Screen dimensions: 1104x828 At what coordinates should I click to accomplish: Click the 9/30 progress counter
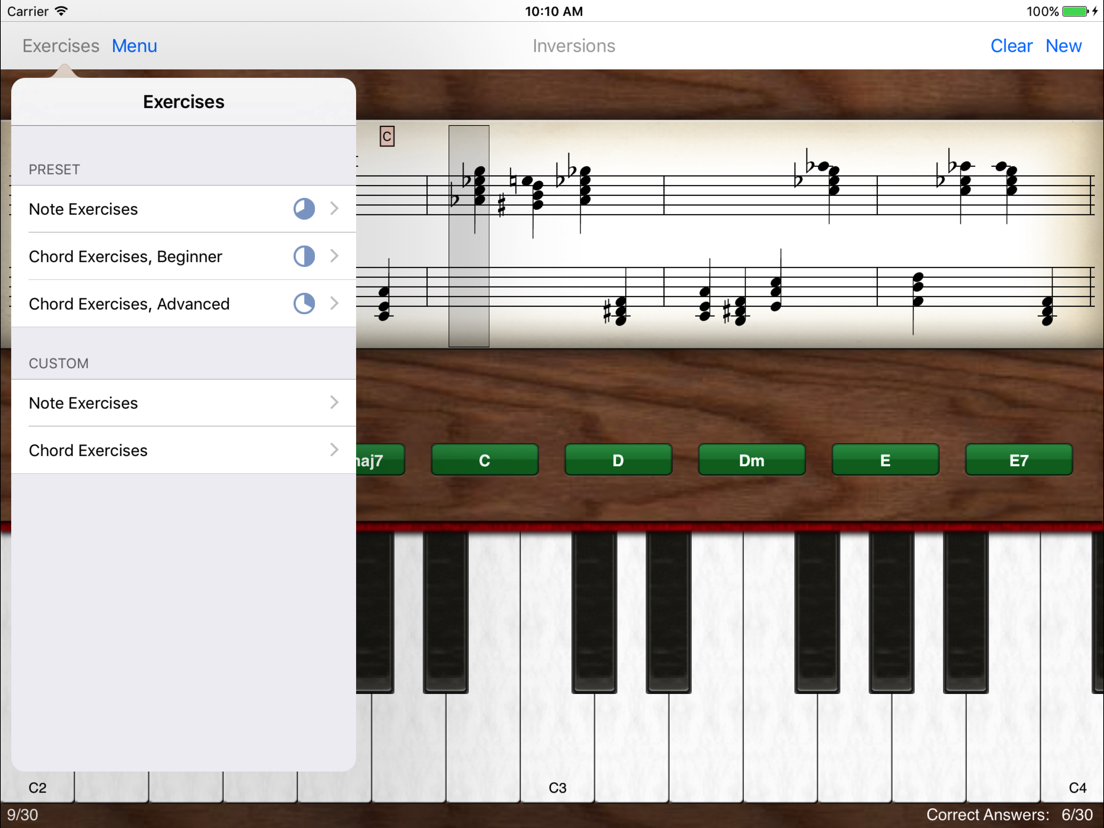pos(23,815)
